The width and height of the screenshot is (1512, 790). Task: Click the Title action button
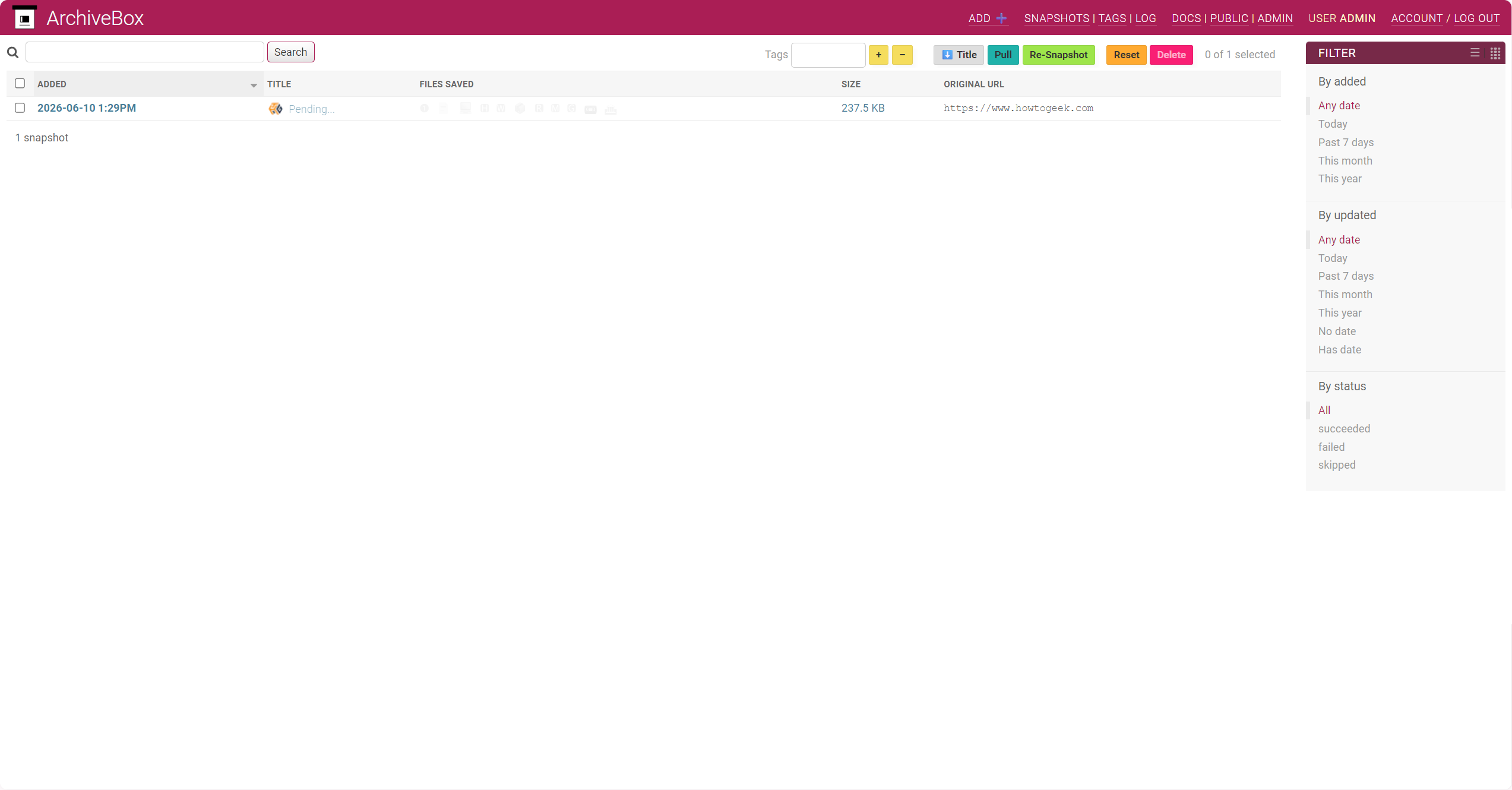tap(959, 55)
